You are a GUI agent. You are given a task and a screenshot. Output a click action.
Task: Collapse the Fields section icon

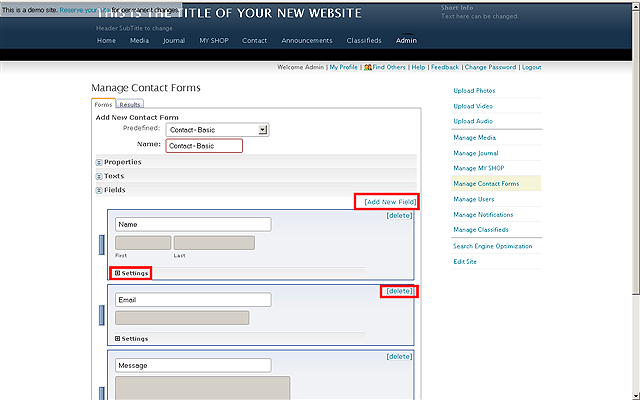click(99, 190)
